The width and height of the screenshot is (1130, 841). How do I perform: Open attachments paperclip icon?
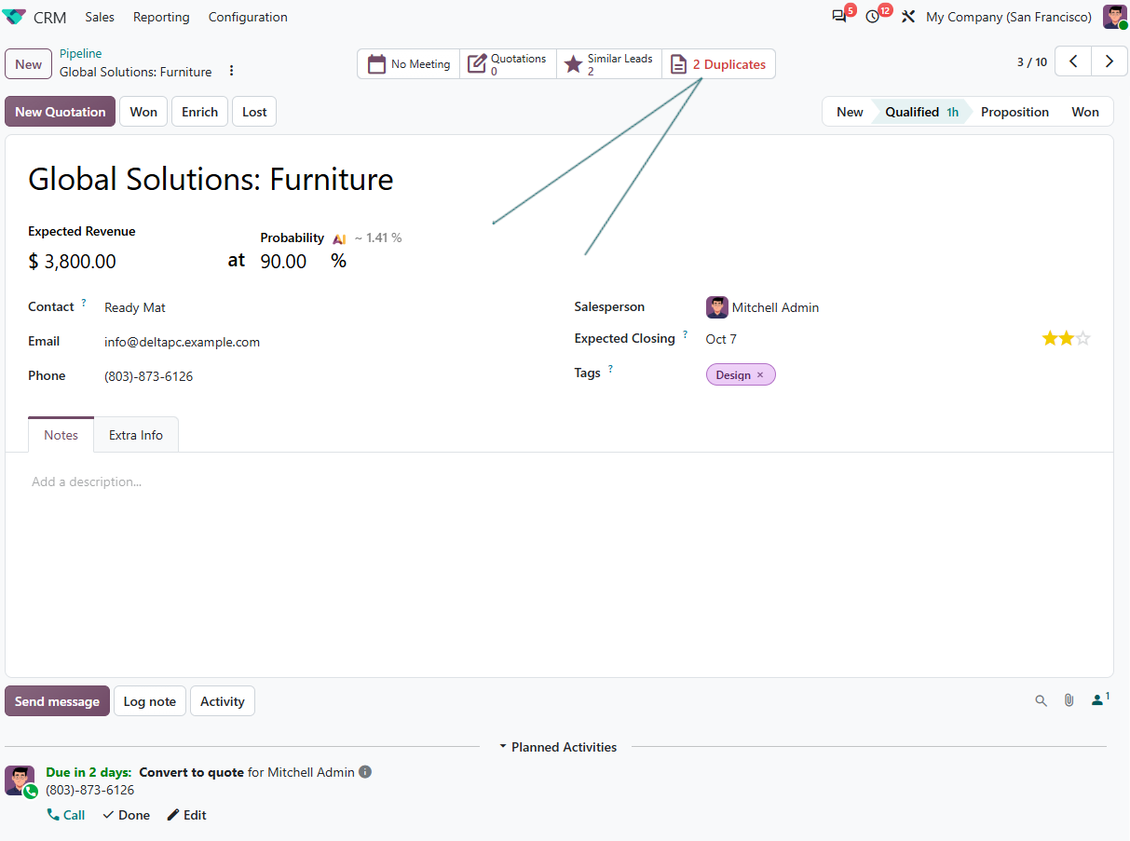1069,700
